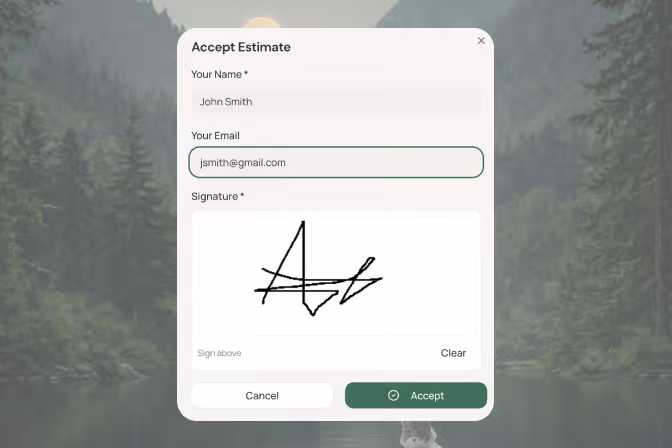Click blank signature pad area right of signature

click(429, 274)
